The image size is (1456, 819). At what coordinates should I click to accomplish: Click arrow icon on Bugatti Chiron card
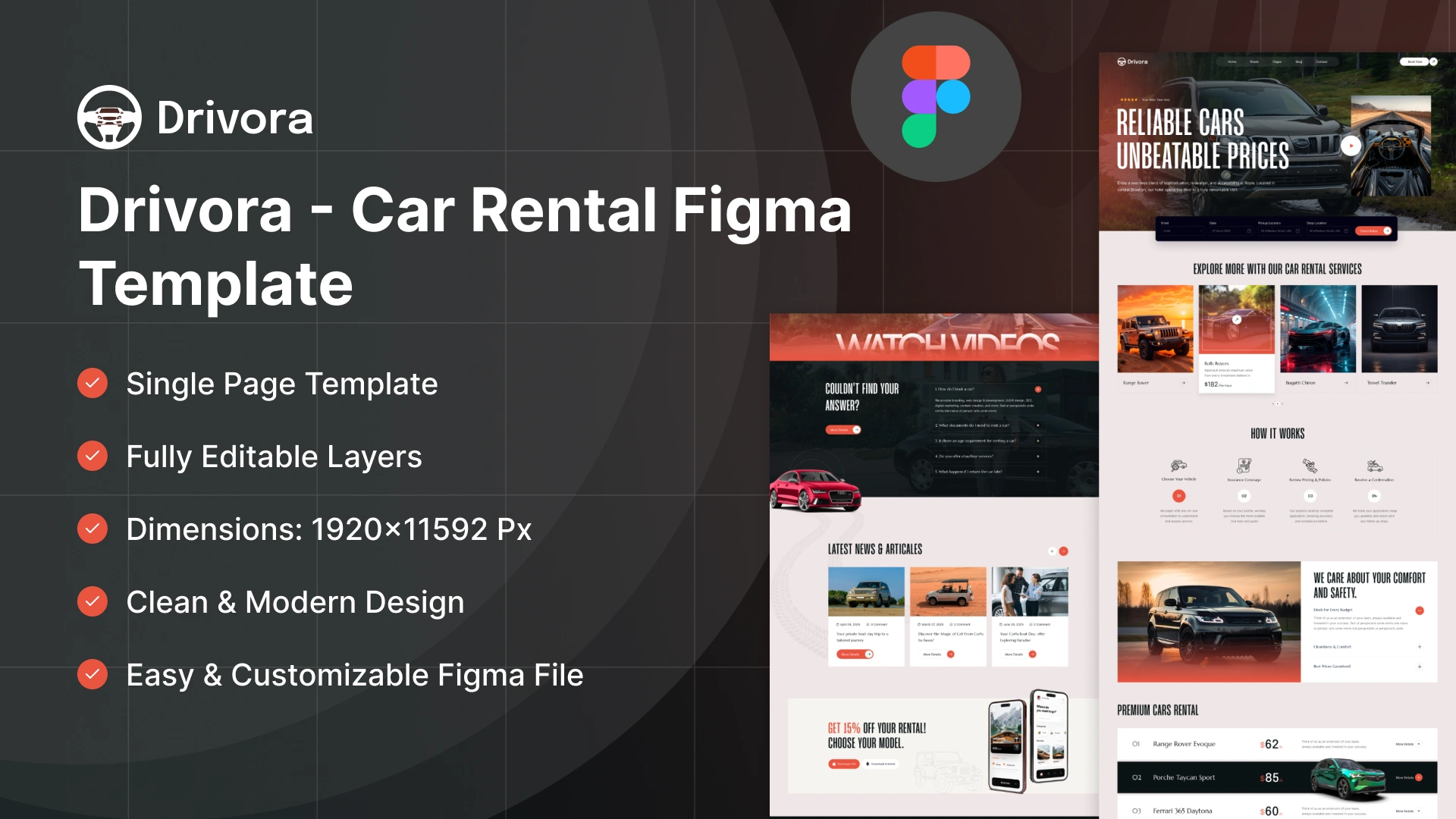[x=1346, y=383]
